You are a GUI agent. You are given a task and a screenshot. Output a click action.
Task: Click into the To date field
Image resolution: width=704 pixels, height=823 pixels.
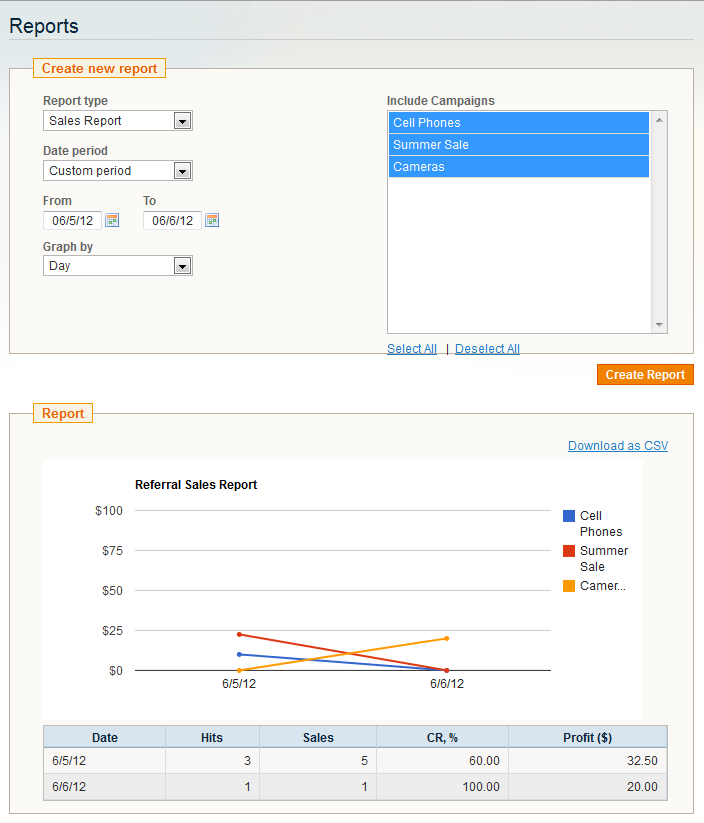pyautogui.click(x=172, y=220)
